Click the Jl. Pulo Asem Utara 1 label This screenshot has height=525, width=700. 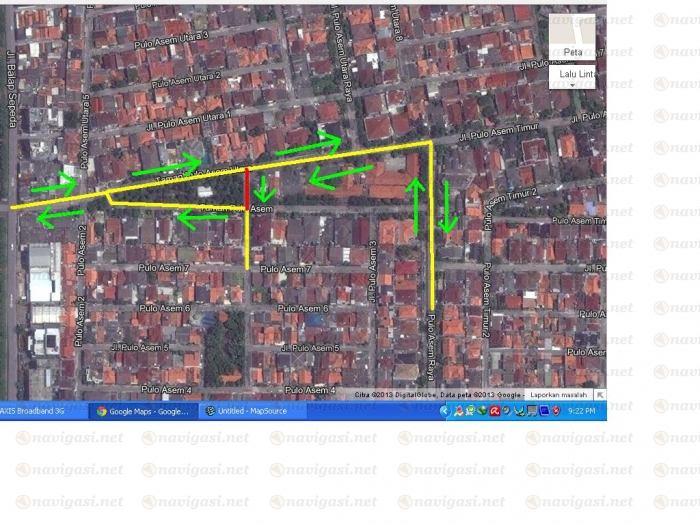click(192, 118)
